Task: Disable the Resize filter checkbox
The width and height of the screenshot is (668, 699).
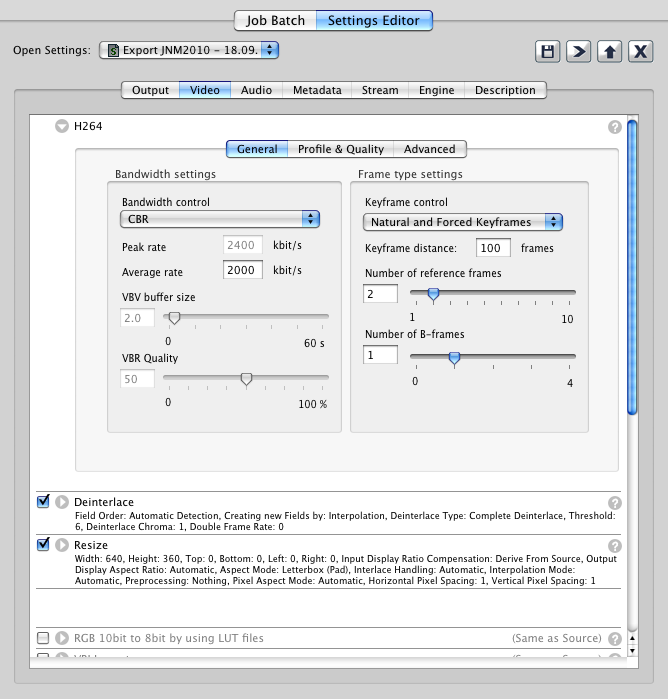Action: pos(43,544)
